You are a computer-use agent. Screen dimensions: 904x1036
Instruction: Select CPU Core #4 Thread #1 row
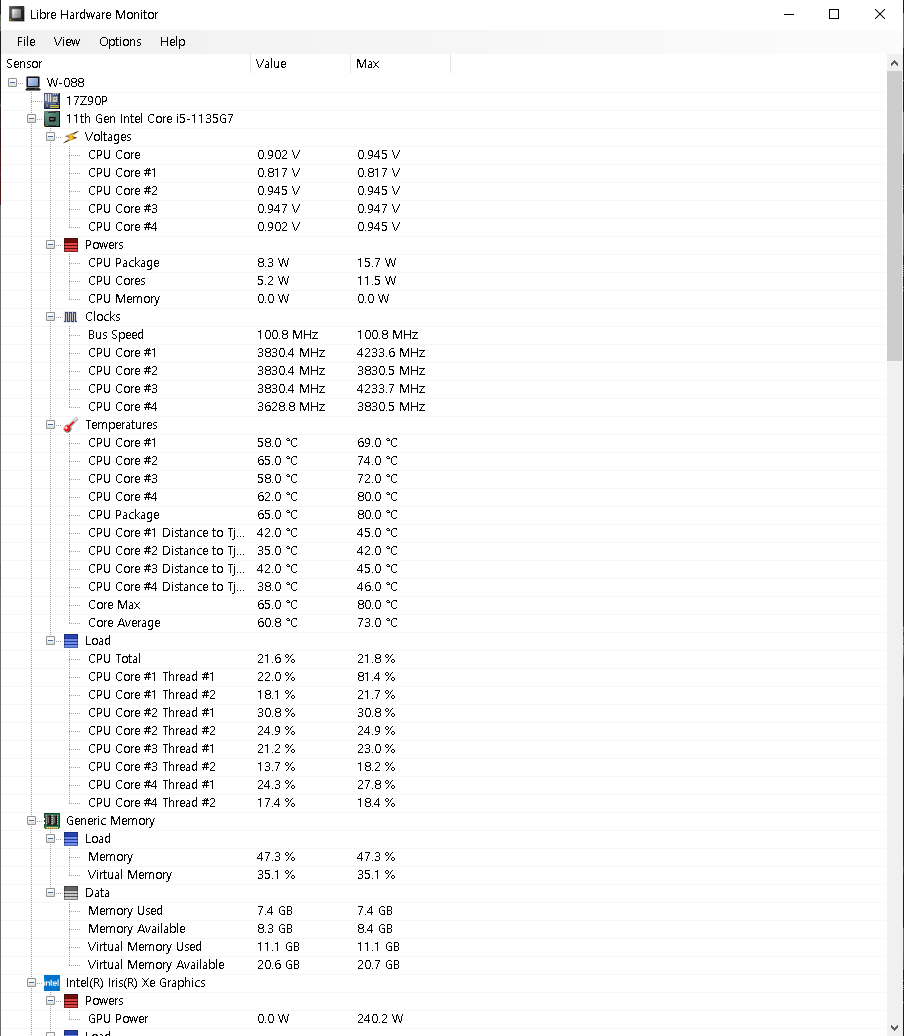[443, 785]
